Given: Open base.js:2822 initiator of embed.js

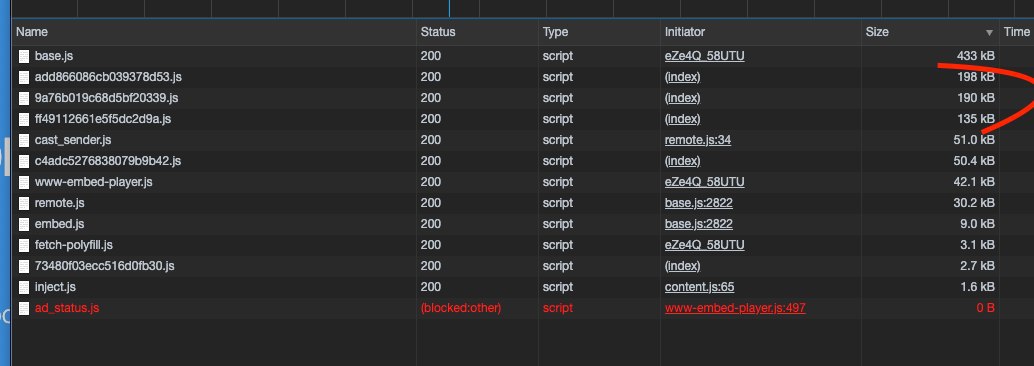Looking at the screenshot, I should [x=698, y=224].
